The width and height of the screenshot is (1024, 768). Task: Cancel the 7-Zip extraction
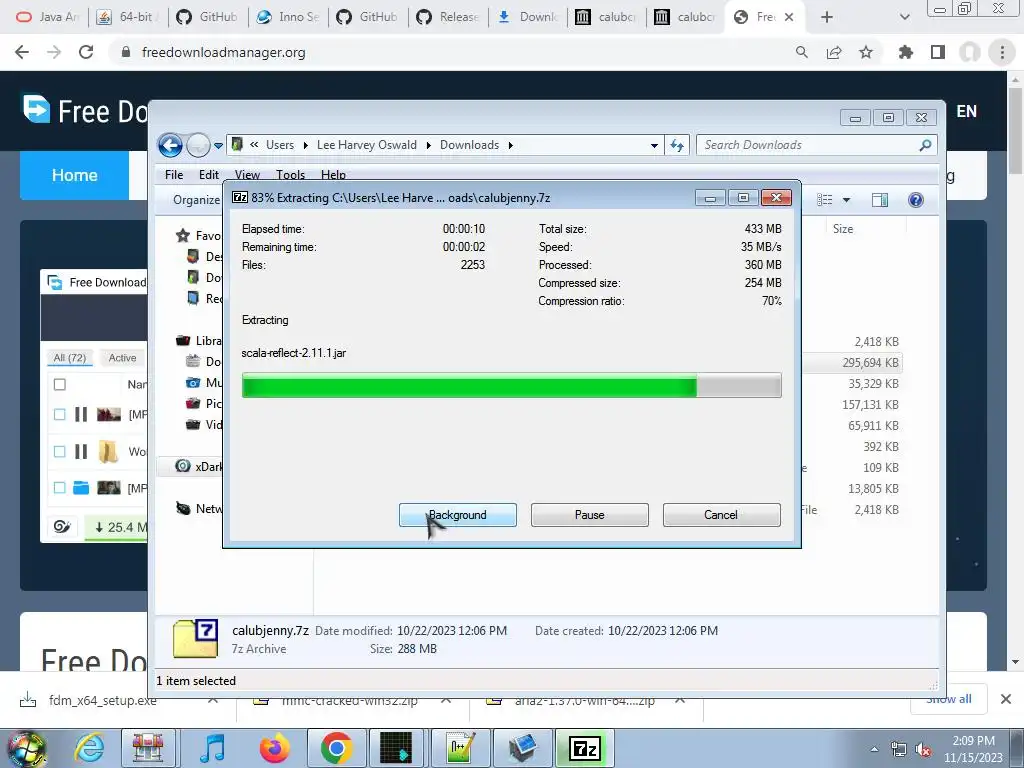click(x=721, y=515)
